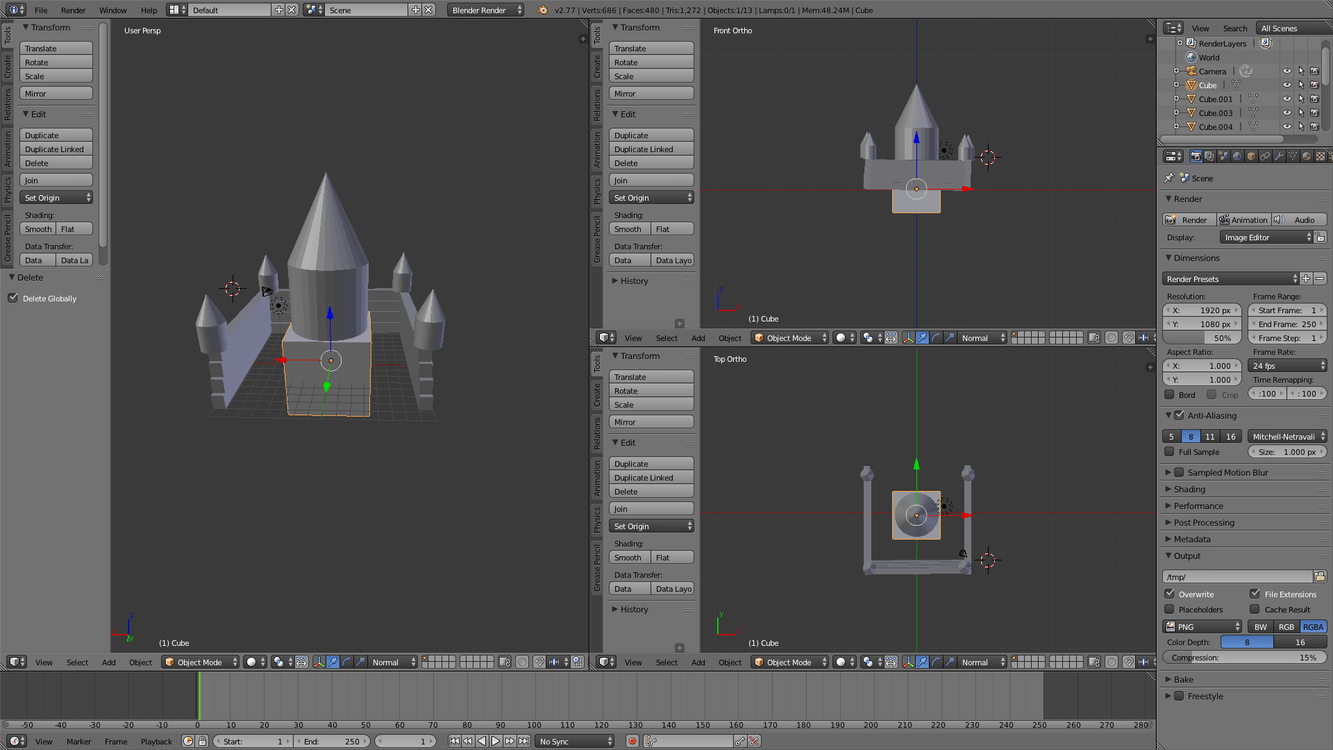Click the pin icon beside Scene
This screenshot has width=1333, height=750.
point(1169,178)
